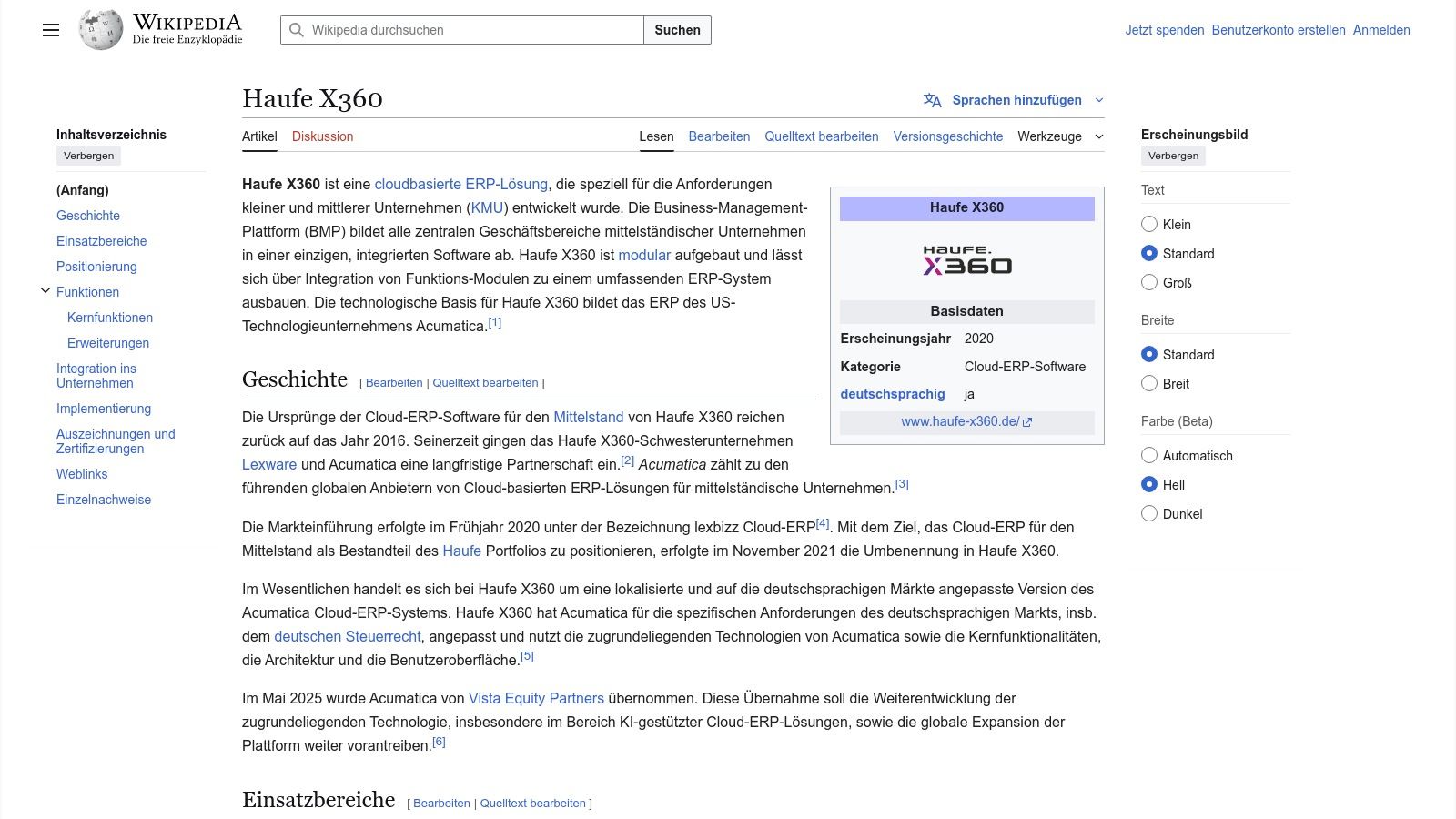Select Klein text size

click(x=1149, y=224)
